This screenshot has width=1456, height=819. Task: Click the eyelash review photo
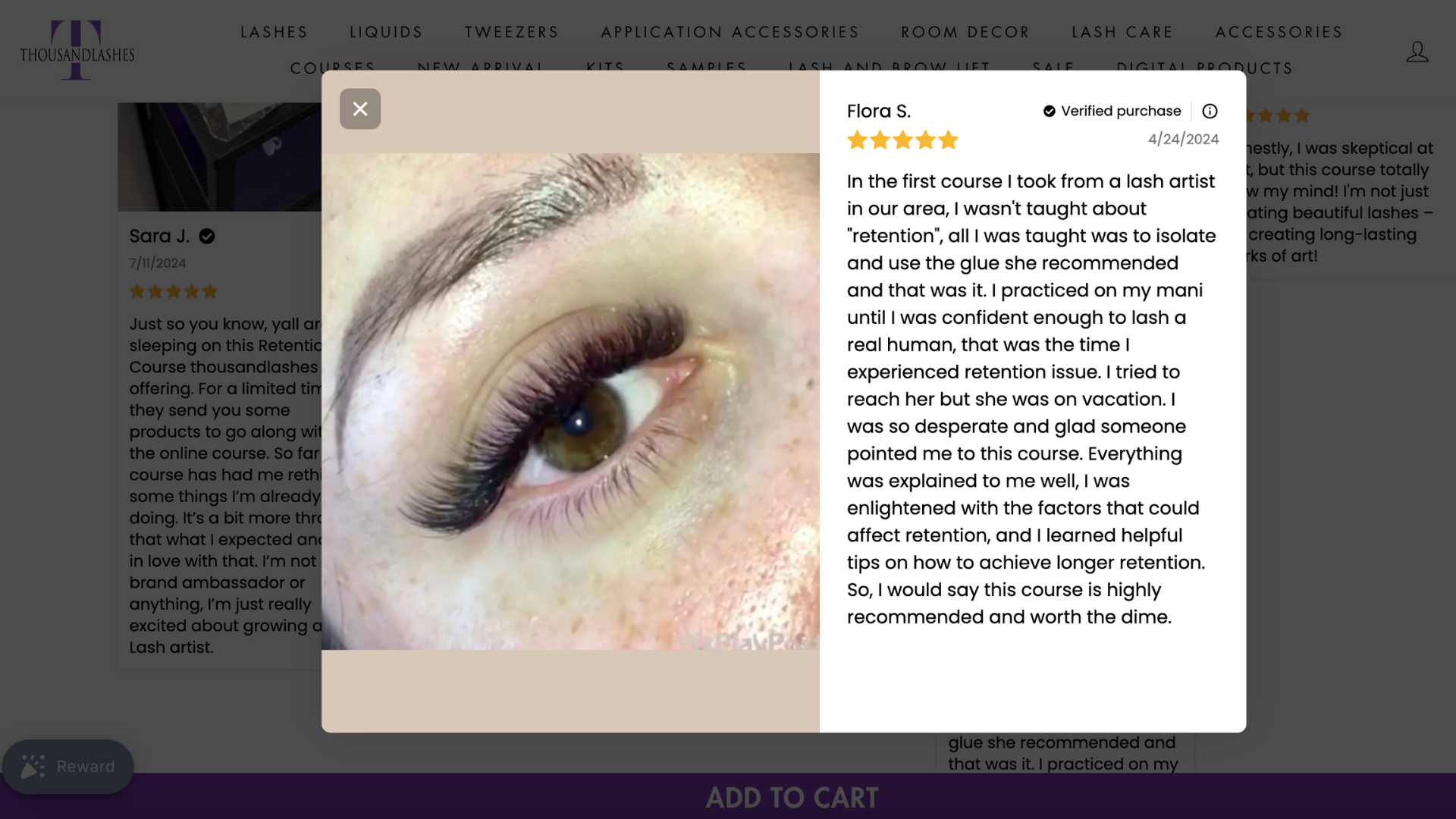570,401
